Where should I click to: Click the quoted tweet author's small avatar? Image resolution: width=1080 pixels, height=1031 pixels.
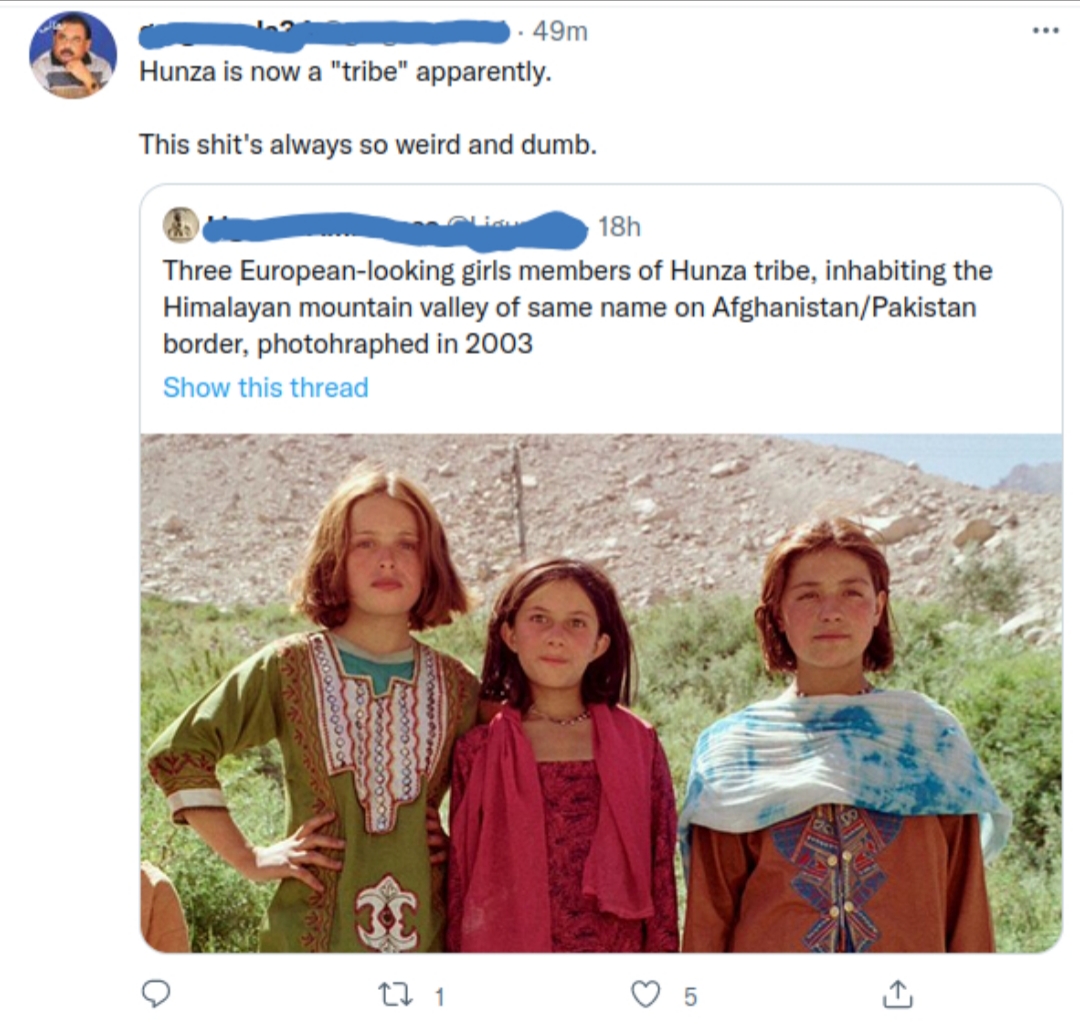click(x=181, y=225)
